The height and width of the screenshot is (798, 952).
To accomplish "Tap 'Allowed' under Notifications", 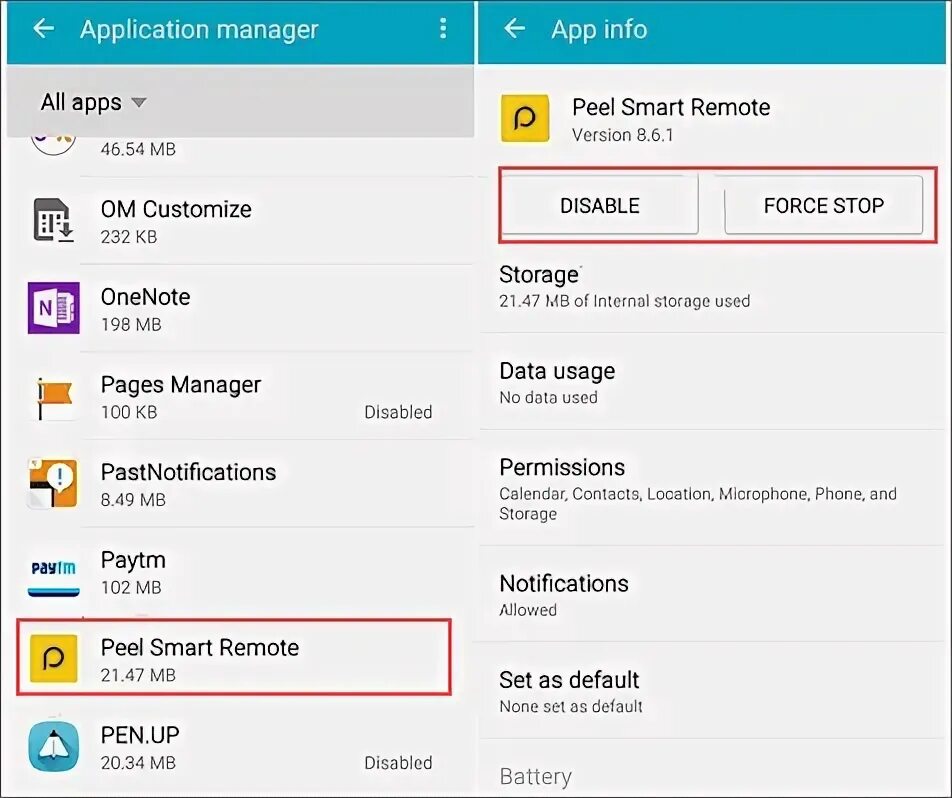I will 528,610.
